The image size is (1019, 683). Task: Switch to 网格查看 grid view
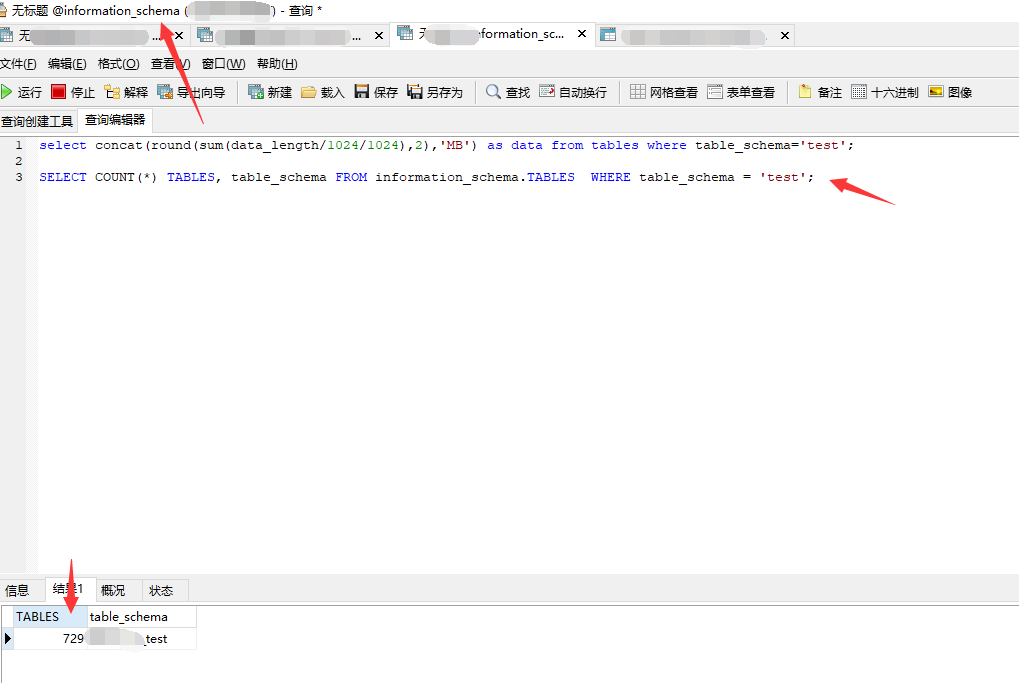(664, 92)
